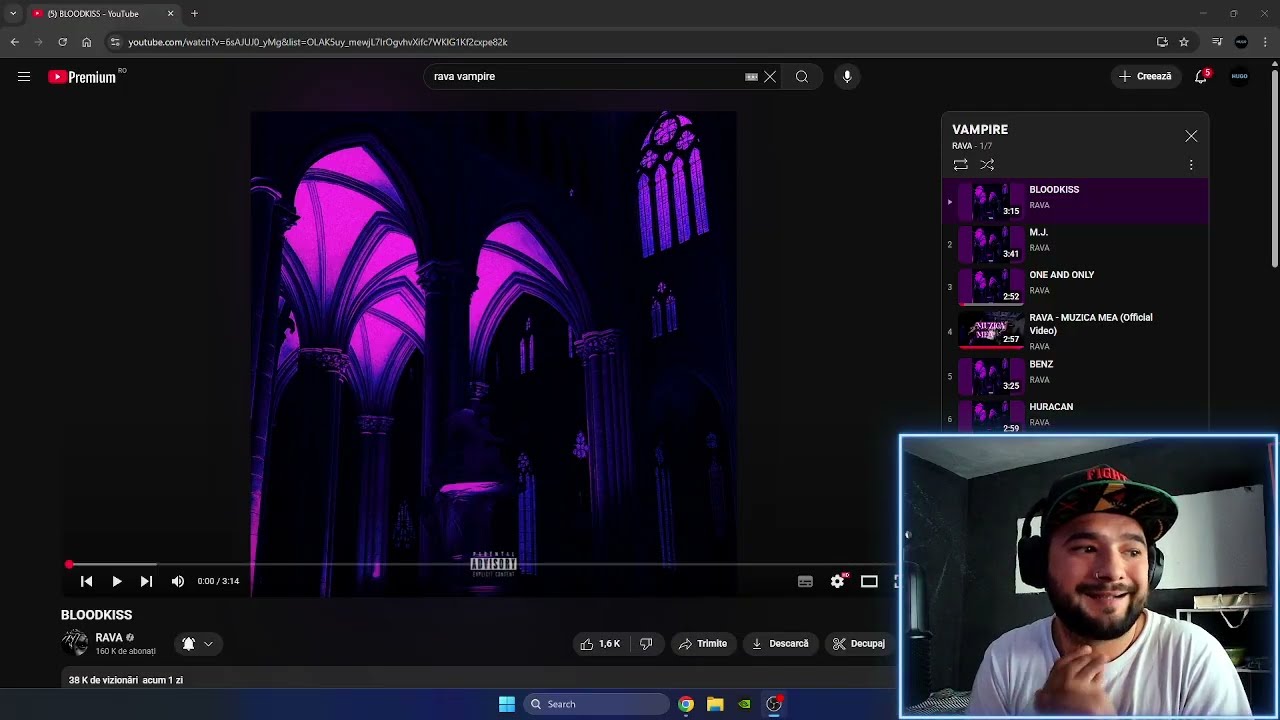
Task: Skip to next video in player
Action: pos(147,581)
